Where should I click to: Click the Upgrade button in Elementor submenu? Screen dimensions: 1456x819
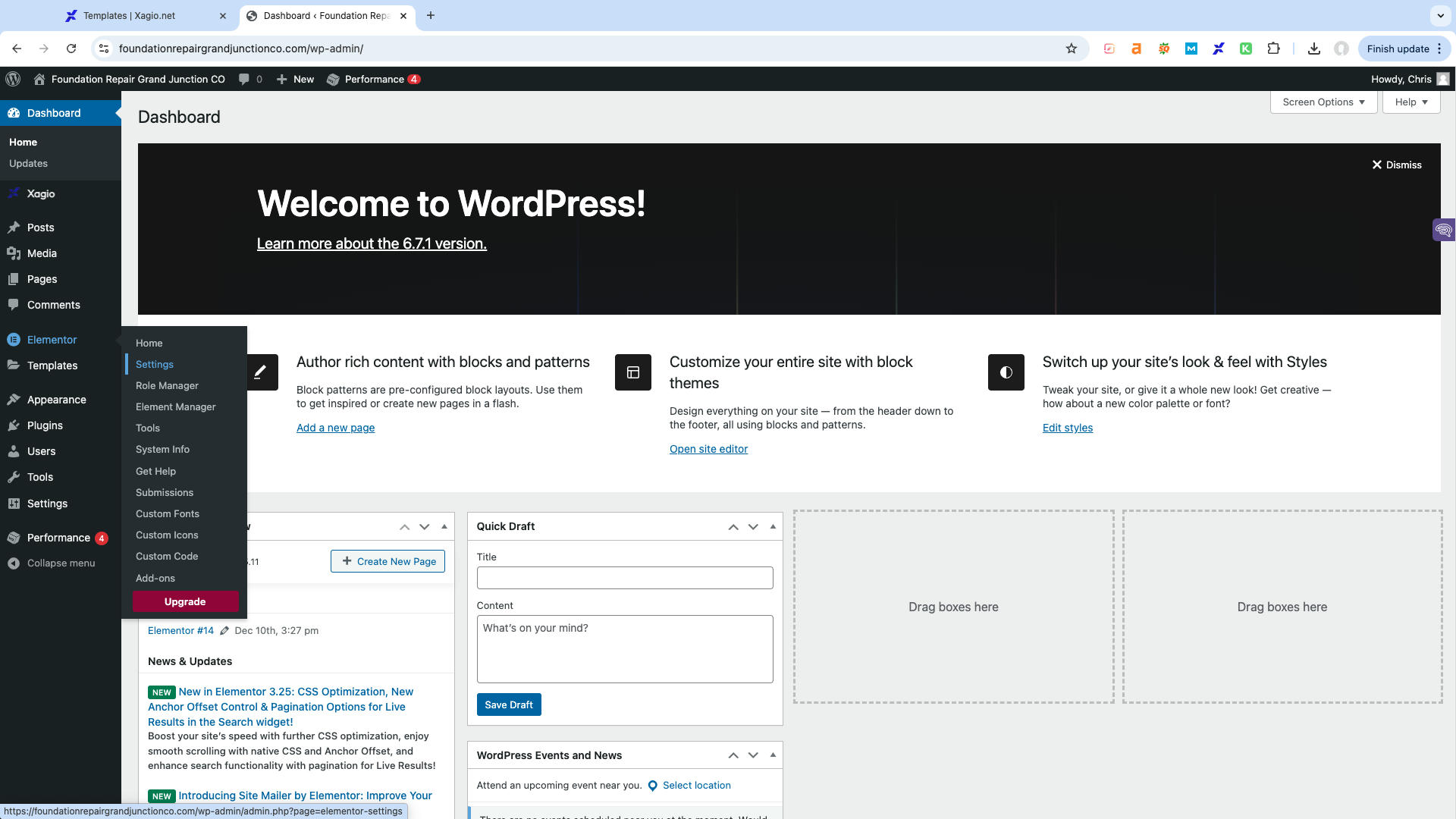186,602
